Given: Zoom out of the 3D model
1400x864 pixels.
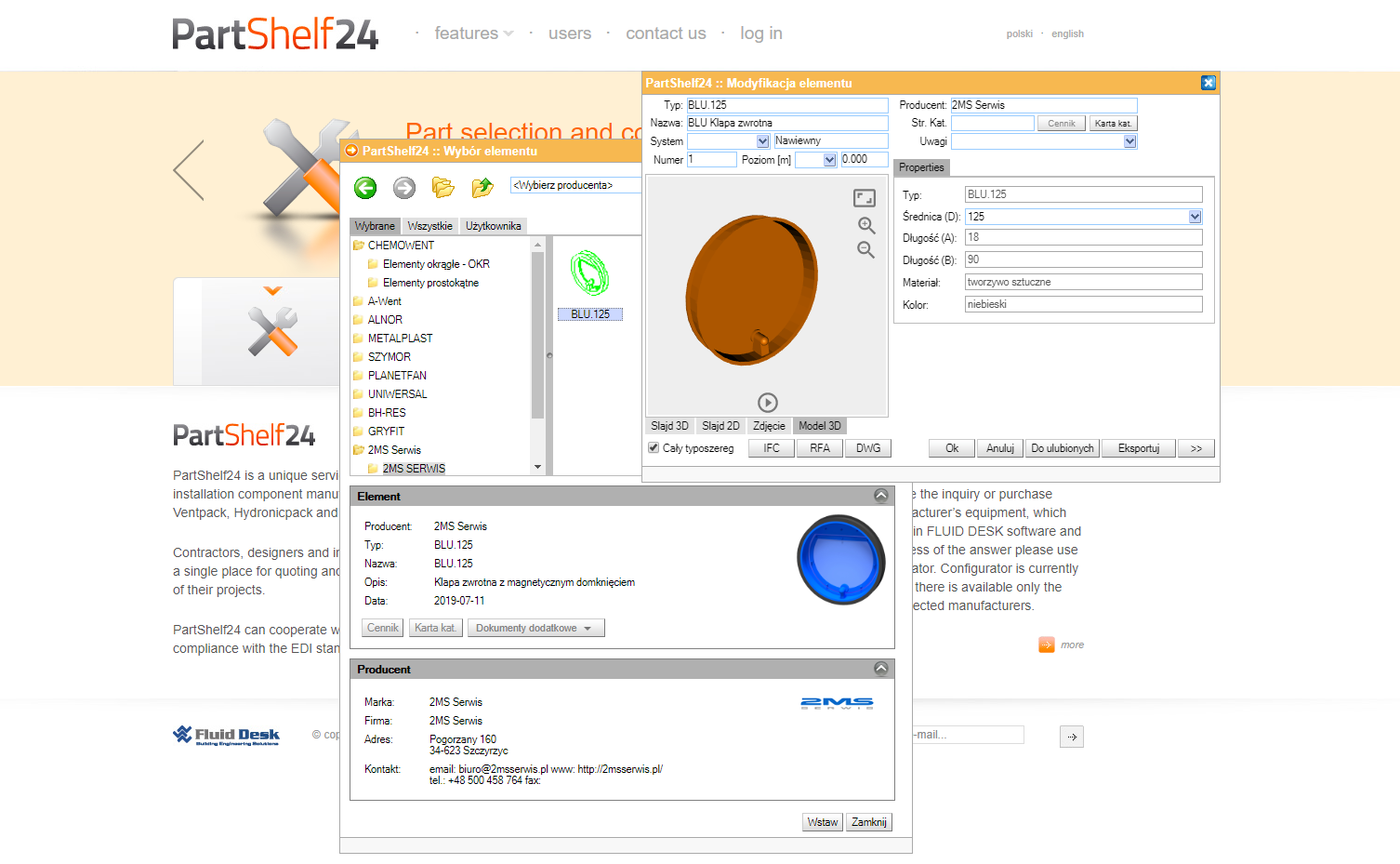Looking at the screenshot, I should point(865,250).
